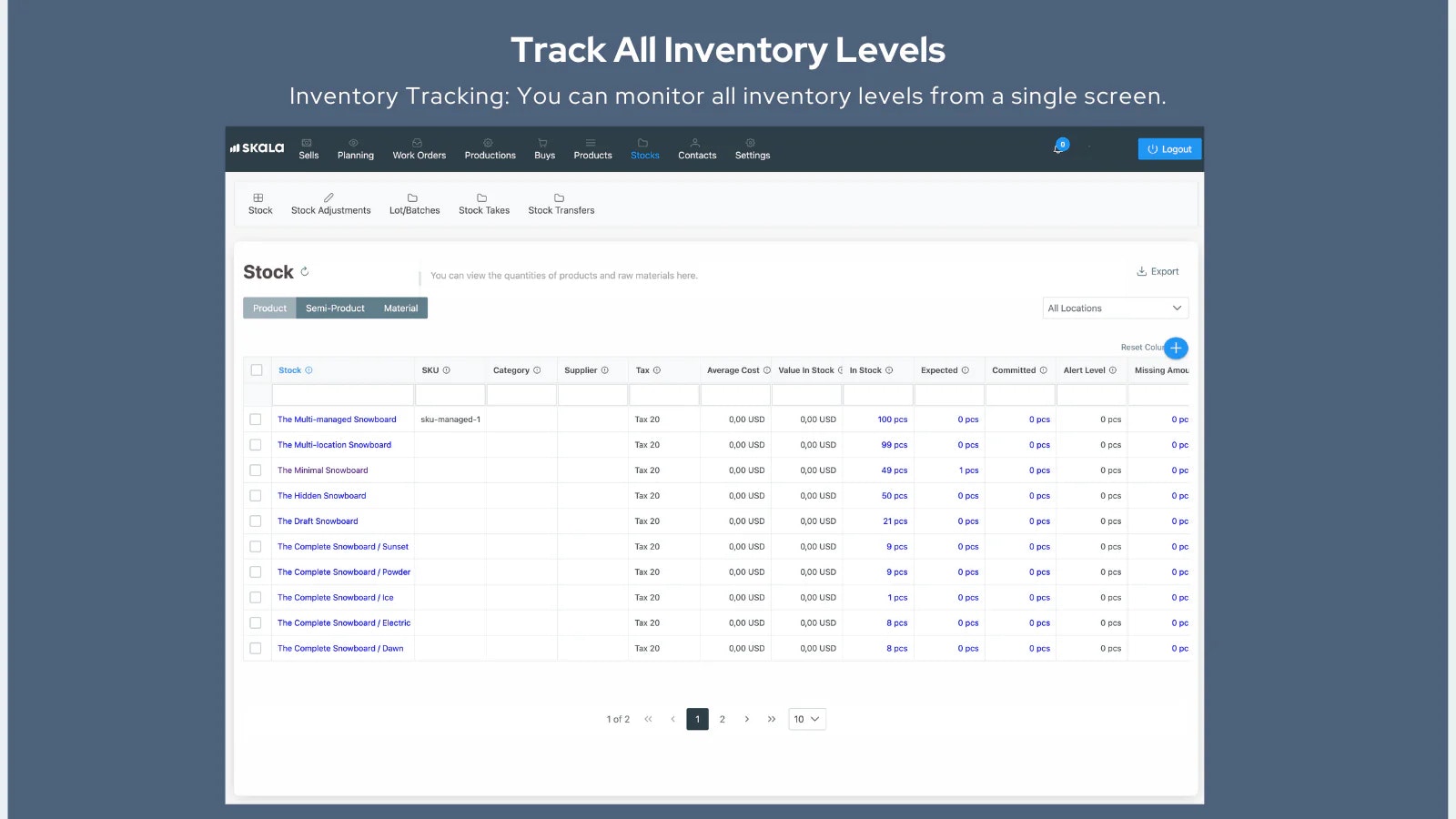1456x819 pixels.
Task: Open The Complete Snowboard / Powder link
Action: [x=344, y=572]
